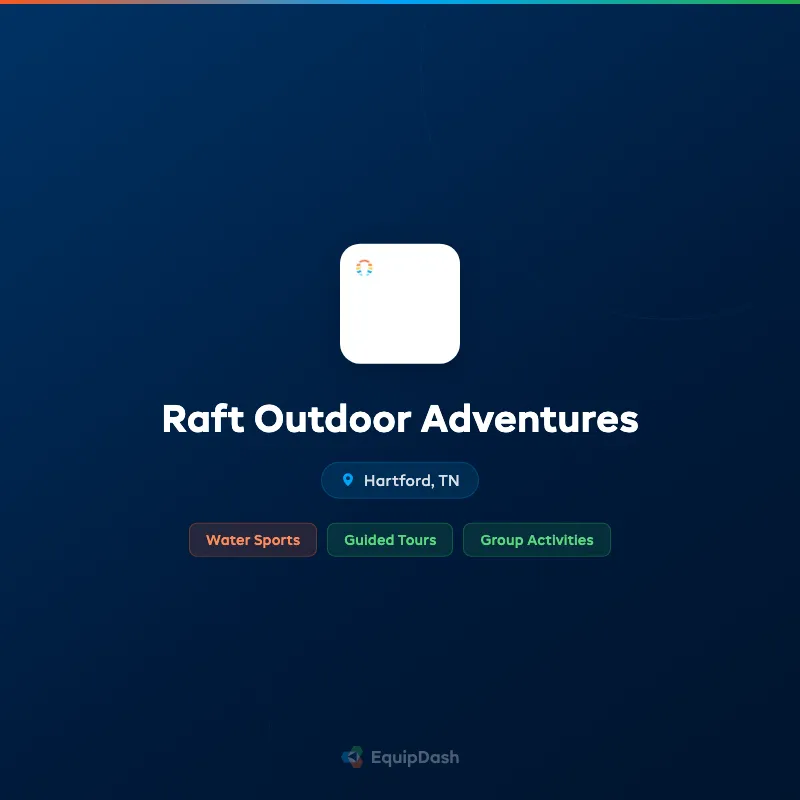Screen dimensions: 800x800
Task: Select the location pin icon beside Hartford, TN
Action: [x=347, y=480]
